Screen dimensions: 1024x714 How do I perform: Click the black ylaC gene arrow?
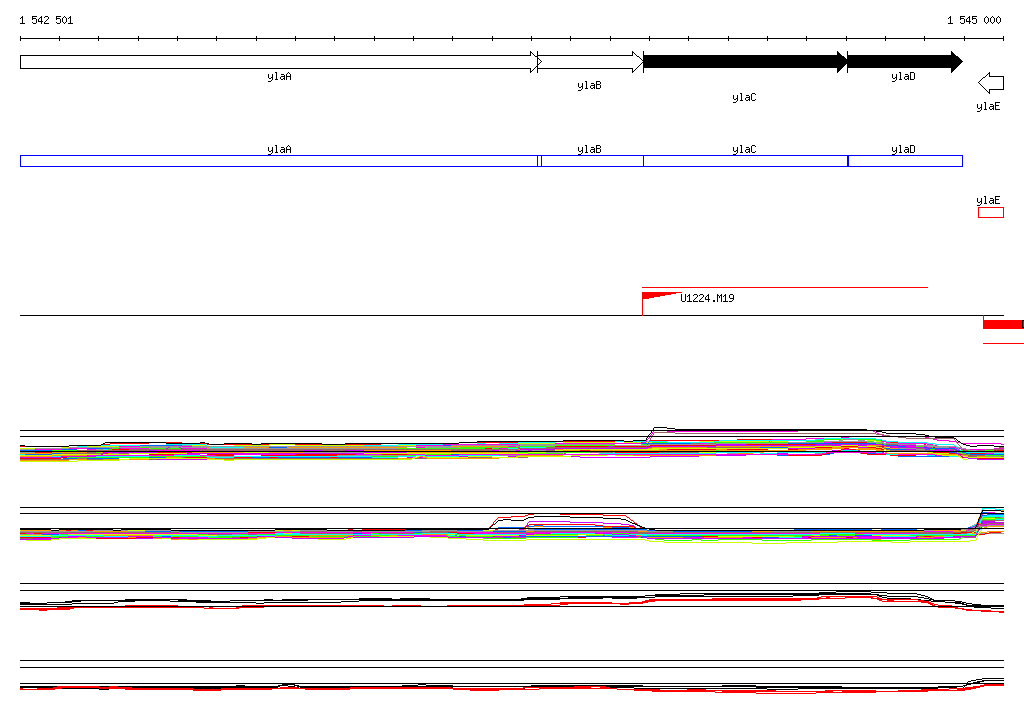(x=744, y=62)
